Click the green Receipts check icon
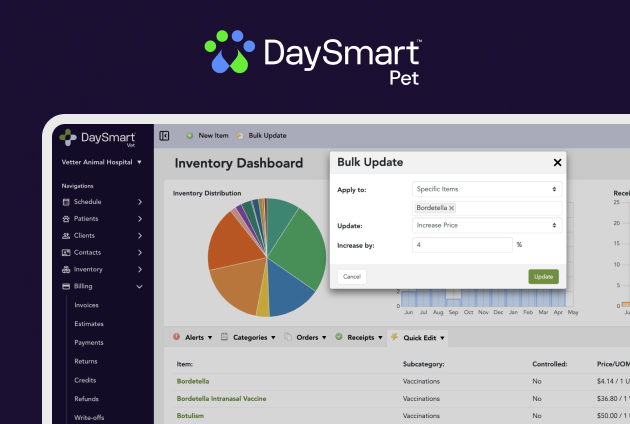This screenshot has height=424, width=630. [x=339, y=337]
